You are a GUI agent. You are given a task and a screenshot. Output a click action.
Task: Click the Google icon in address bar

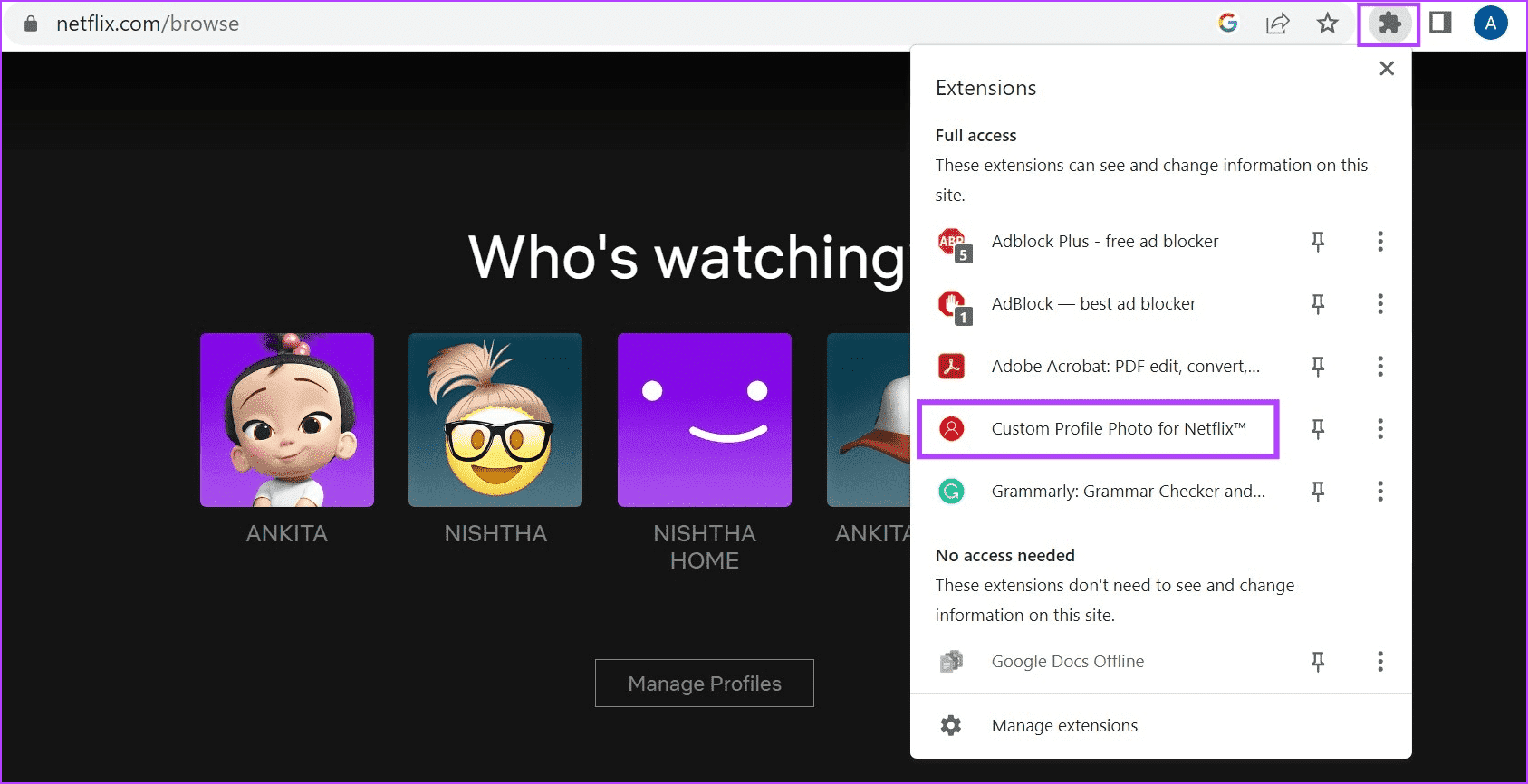pos(1228,24)
